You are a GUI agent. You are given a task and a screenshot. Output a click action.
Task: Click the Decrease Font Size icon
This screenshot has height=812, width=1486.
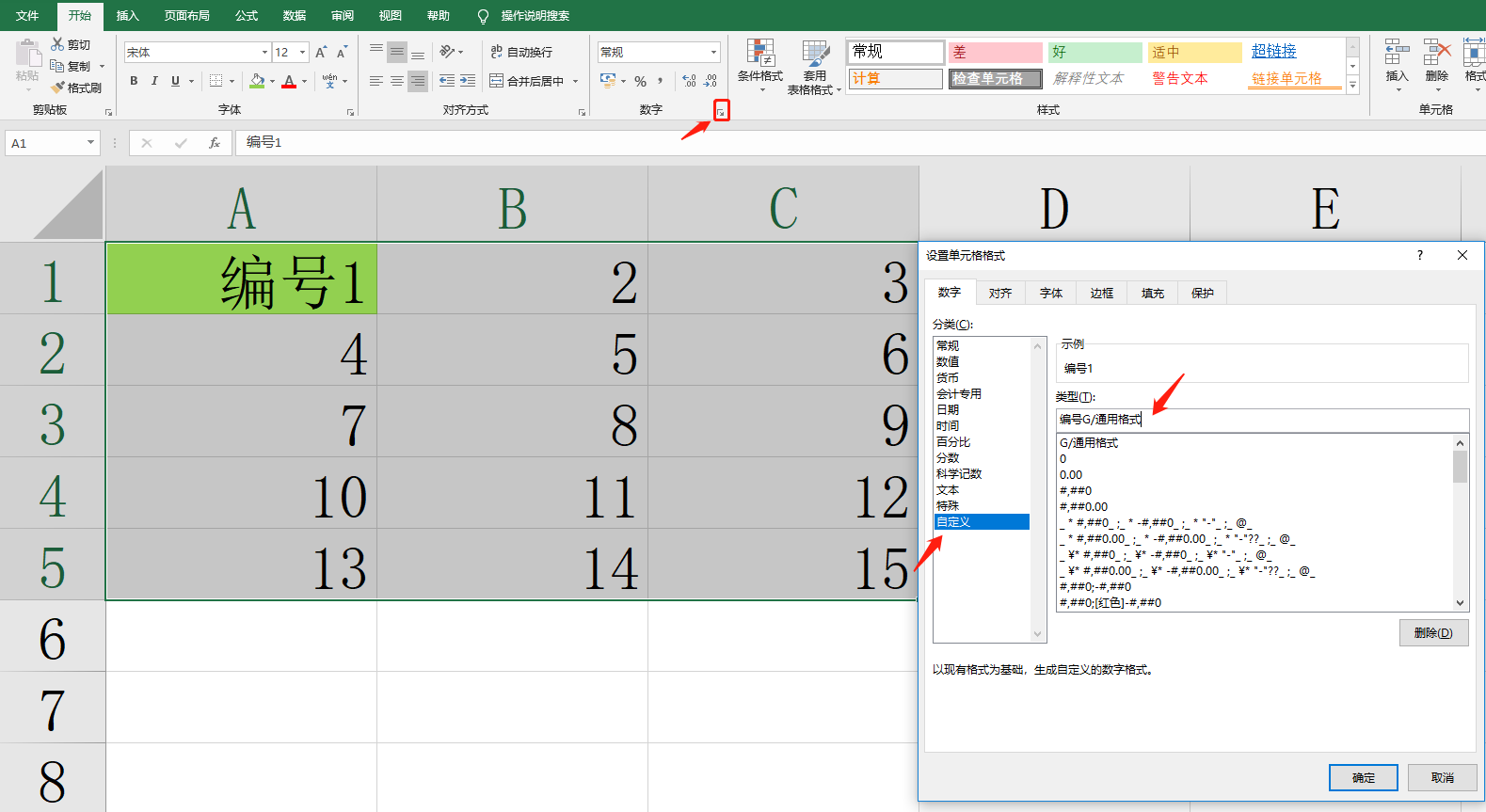pos(342,52)
